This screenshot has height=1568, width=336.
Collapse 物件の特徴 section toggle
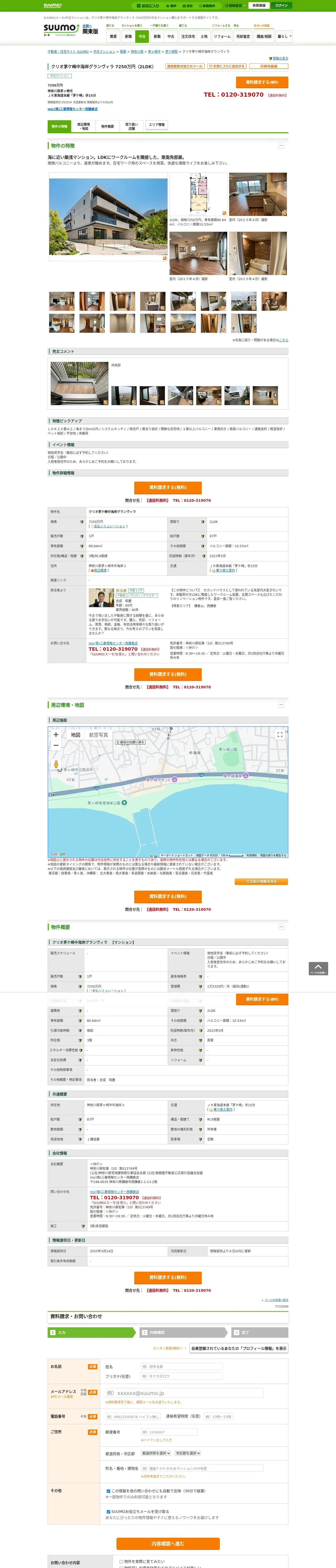pos(281,146)
